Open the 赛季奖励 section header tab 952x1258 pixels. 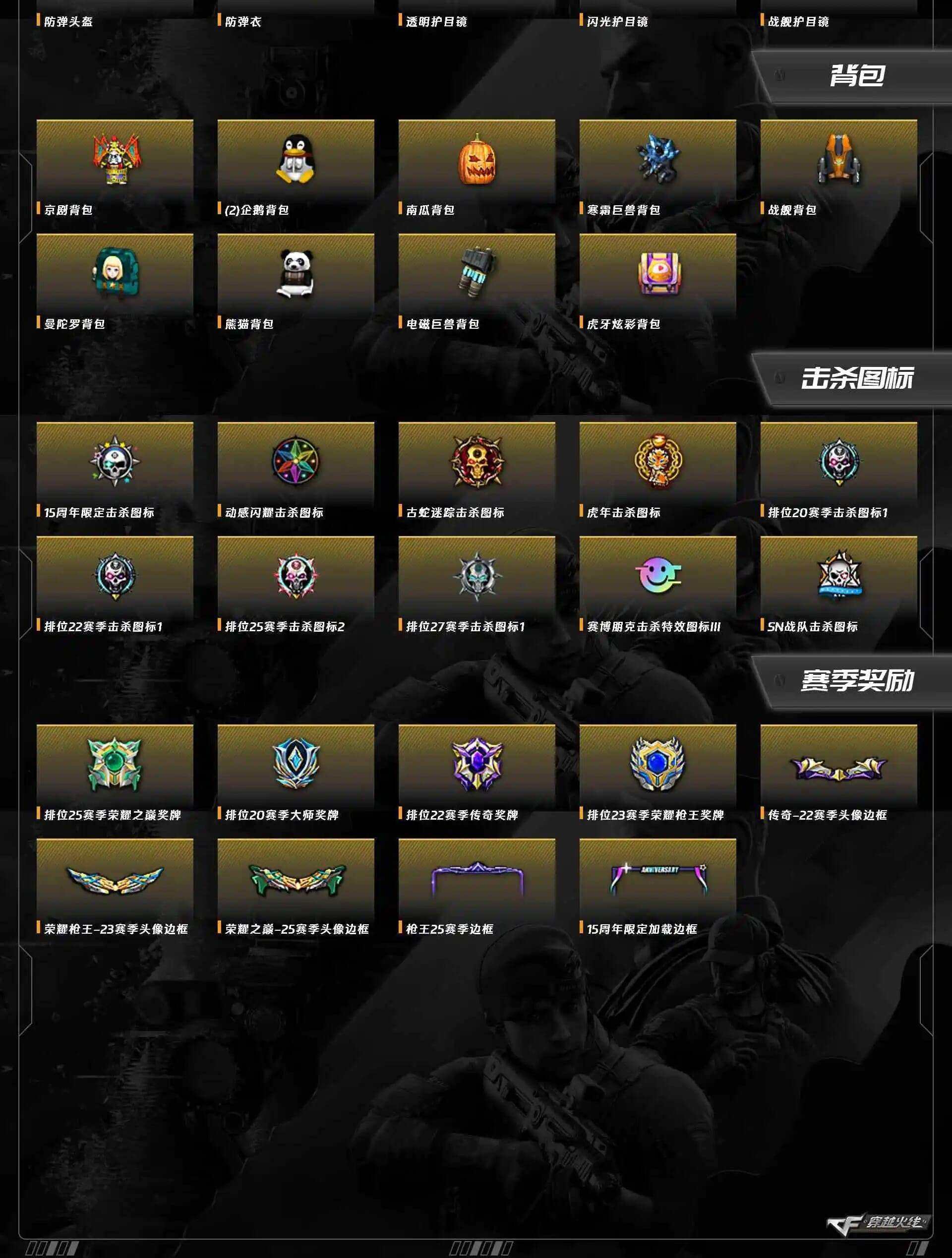(852, 681)
